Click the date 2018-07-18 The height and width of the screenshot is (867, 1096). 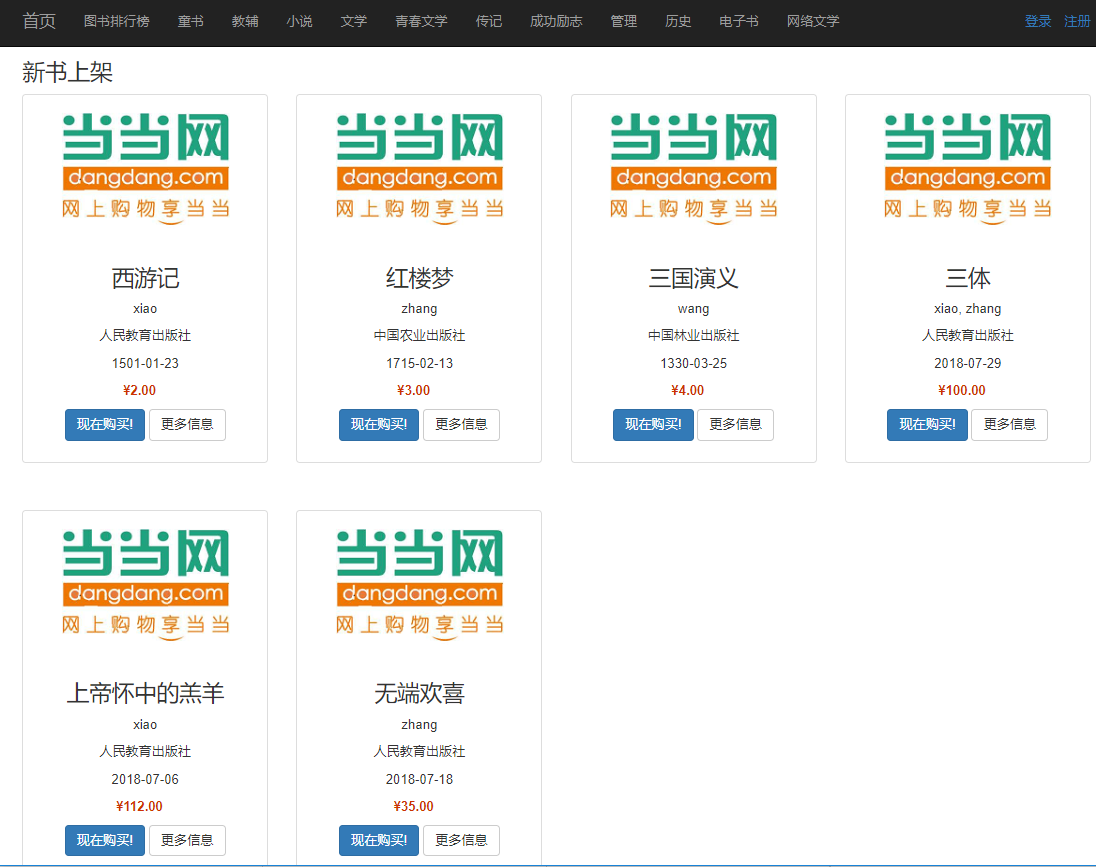click(419, 779)
